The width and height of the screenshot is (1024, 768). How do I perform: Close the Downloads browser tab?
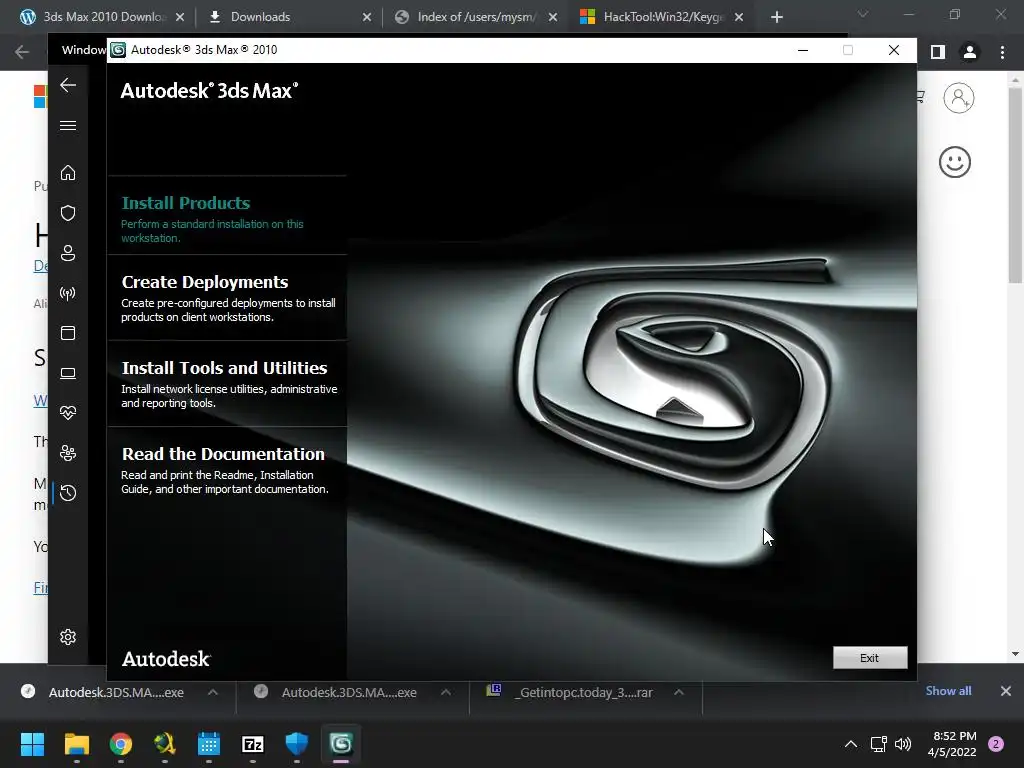366,17
